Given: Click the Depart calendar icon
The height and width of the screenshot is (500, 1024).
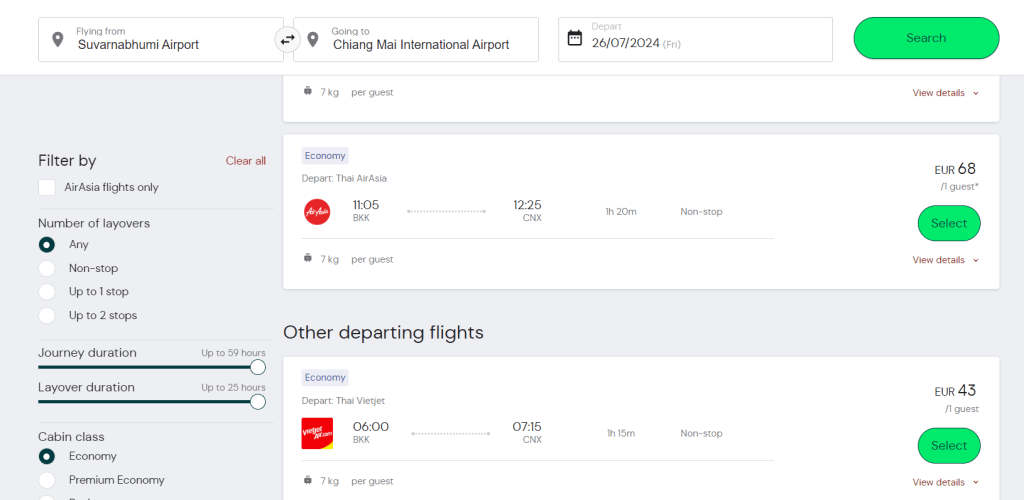Looking at the screenshot, I should tap(574, 38).
